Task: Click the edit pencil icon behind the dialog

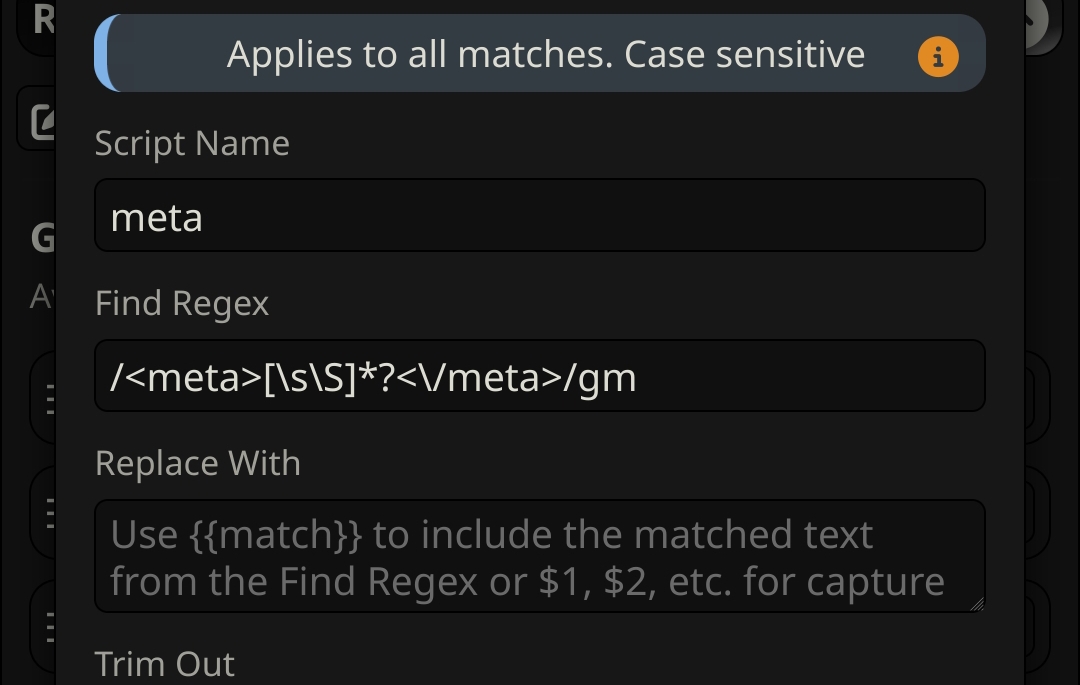Action: tap(43, 122)
